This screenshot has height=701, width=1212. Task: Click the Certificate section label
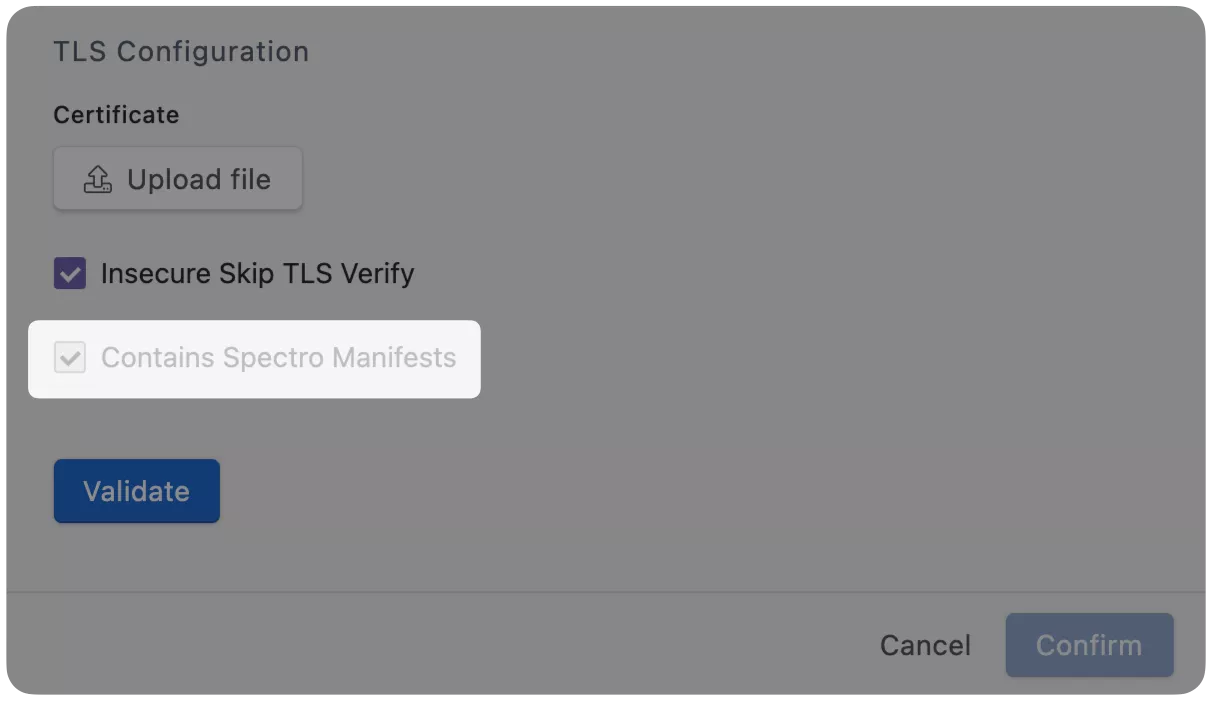point(116,114)
